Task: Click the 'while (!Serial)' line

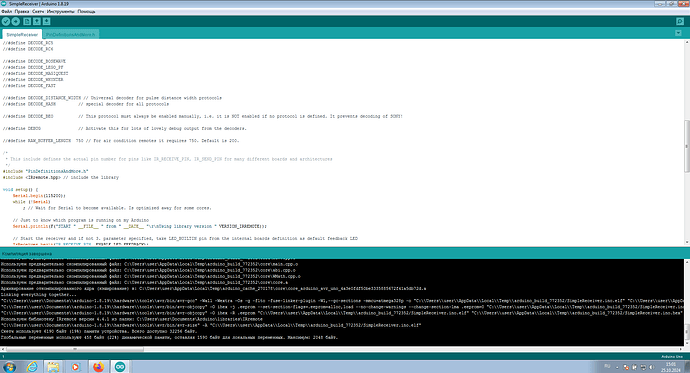Action: pos(32,202)
